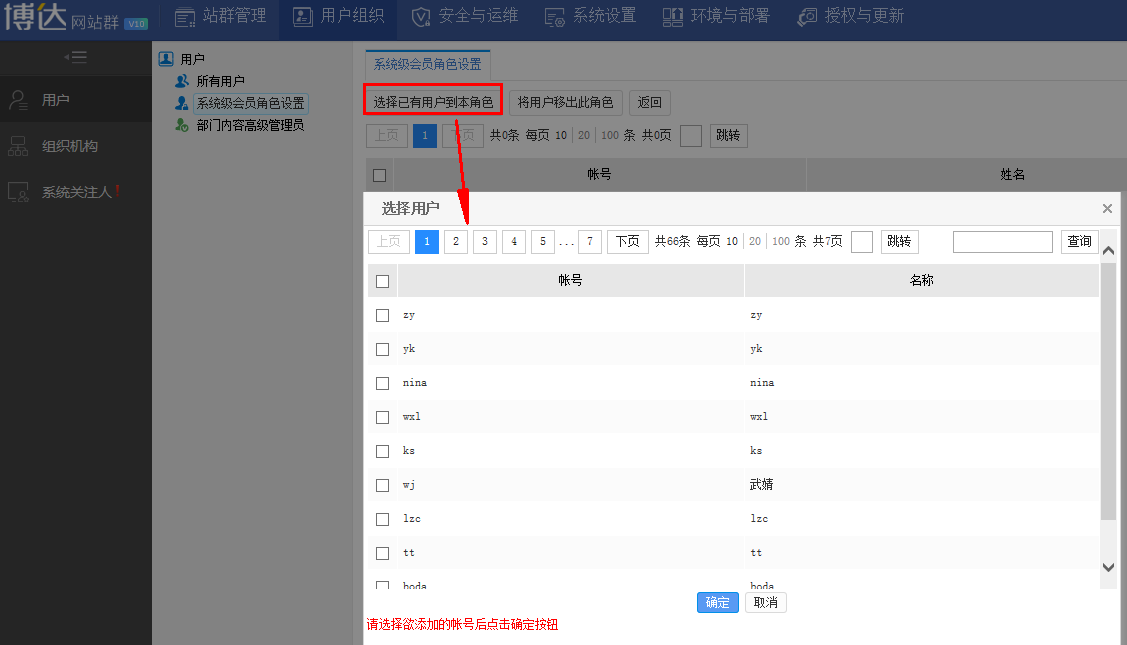Click the 站群管理 icon in top navigation
Screen dimensions: 1127x645
point(185,17)
